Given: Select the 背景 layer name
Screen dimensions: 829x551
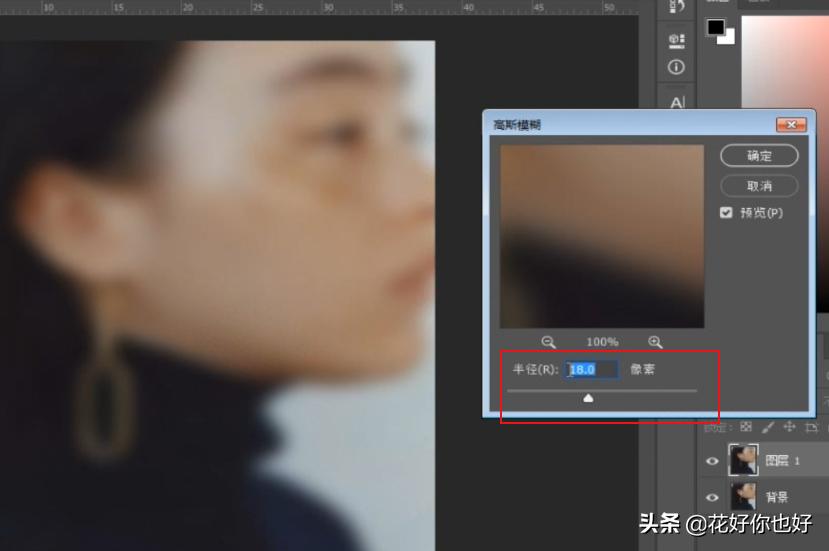Looking at the screenshot, I should pos(777,497).
